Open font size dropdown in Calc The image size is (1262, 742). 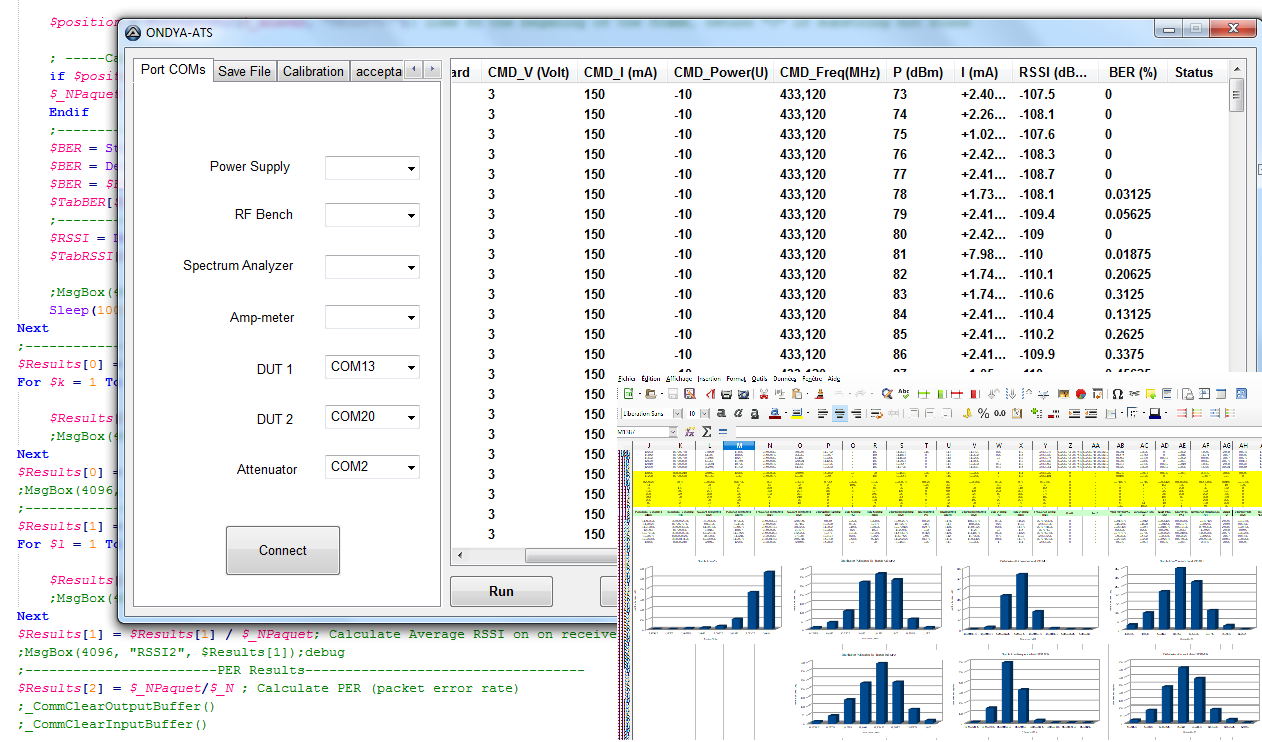(705, 413)
